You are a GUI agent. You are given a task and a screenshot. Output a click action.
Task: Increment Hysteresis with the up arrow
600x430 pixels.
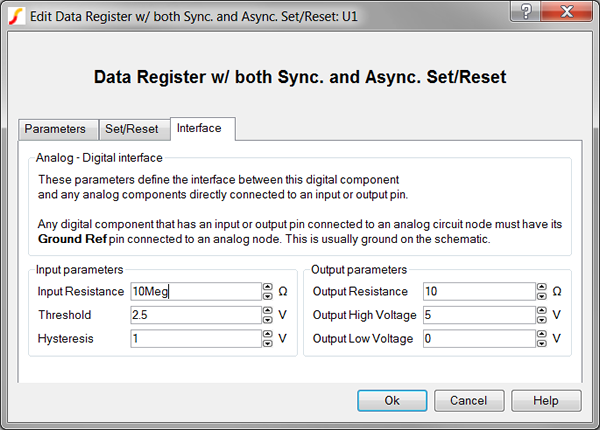(x=268, y=335)
